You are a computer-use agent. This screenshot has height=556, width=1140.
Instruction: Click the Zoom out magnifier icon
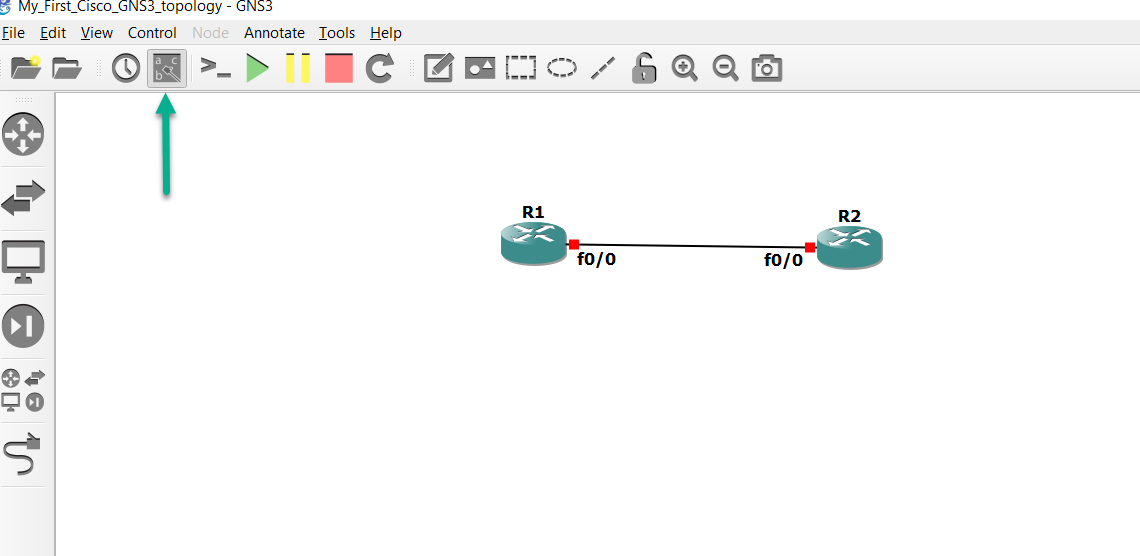tap(725, 68)
